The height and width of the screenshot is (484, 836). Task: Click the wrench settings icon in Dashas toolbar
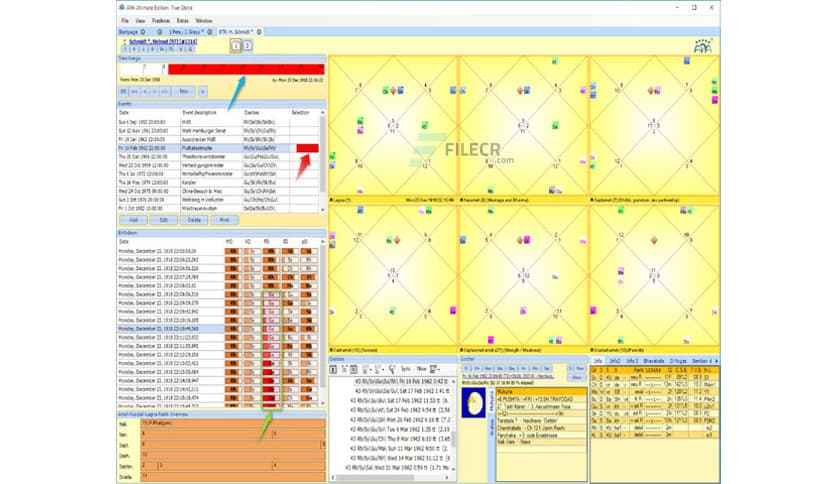[392, 369]
